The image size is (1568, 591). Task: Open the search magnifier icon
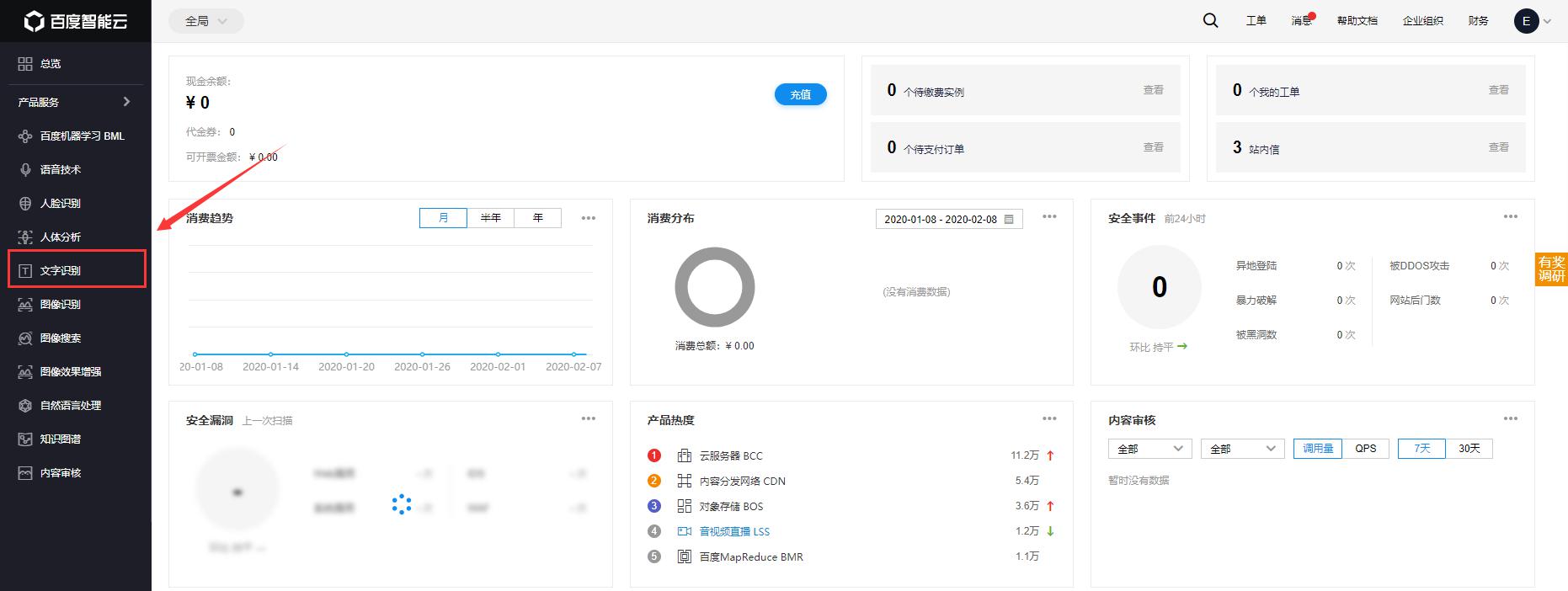pos(1210,21)
